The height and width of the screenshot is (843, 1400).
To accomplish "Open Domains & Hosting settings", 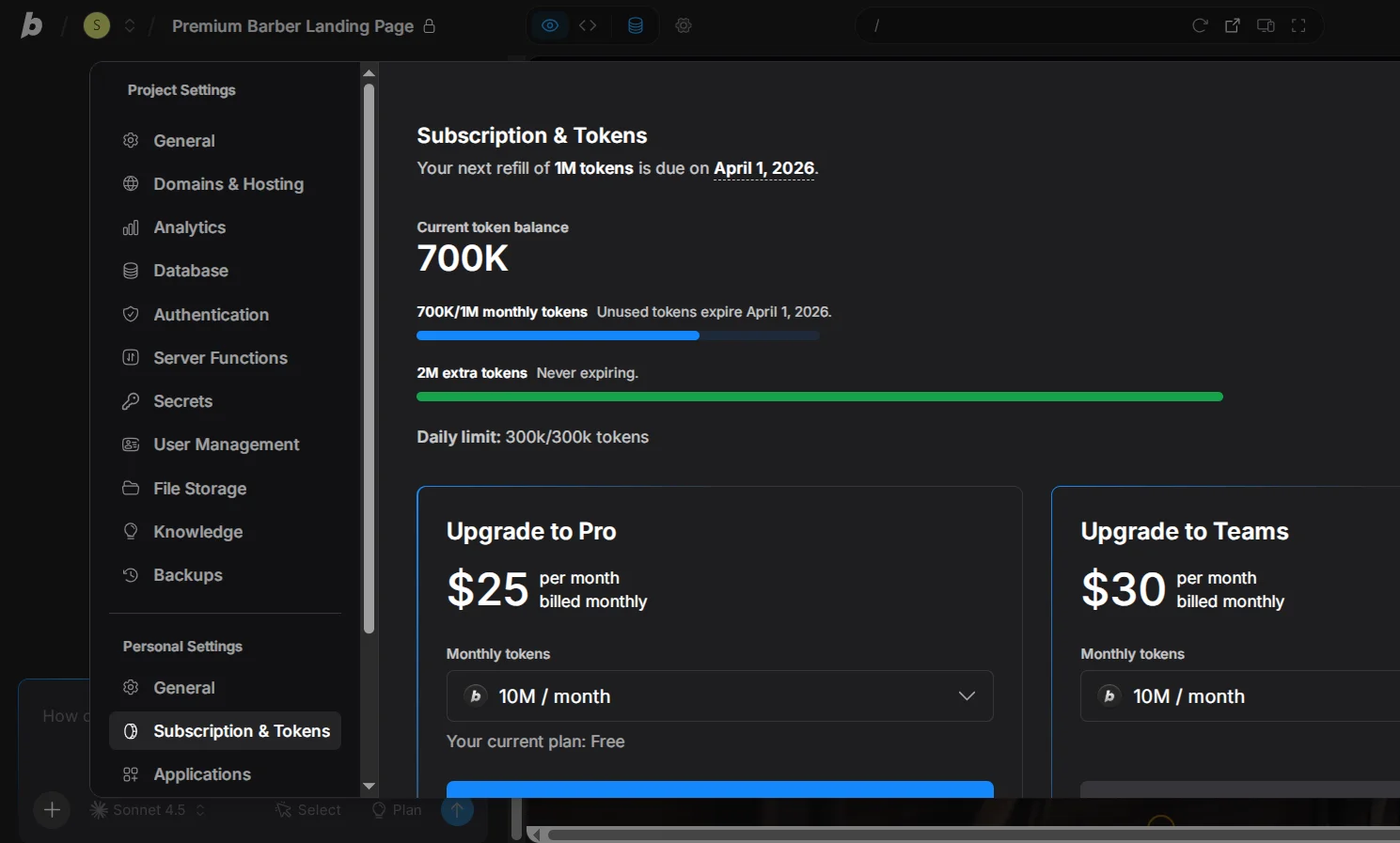I will (x=228, y=184).
